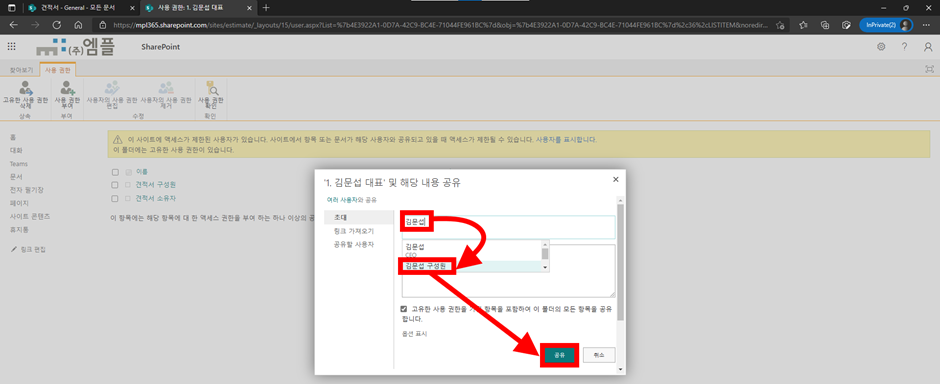Close the 견적서 - General browser tab
Viewport: 940px width, 384px height.
click(132, 8)
